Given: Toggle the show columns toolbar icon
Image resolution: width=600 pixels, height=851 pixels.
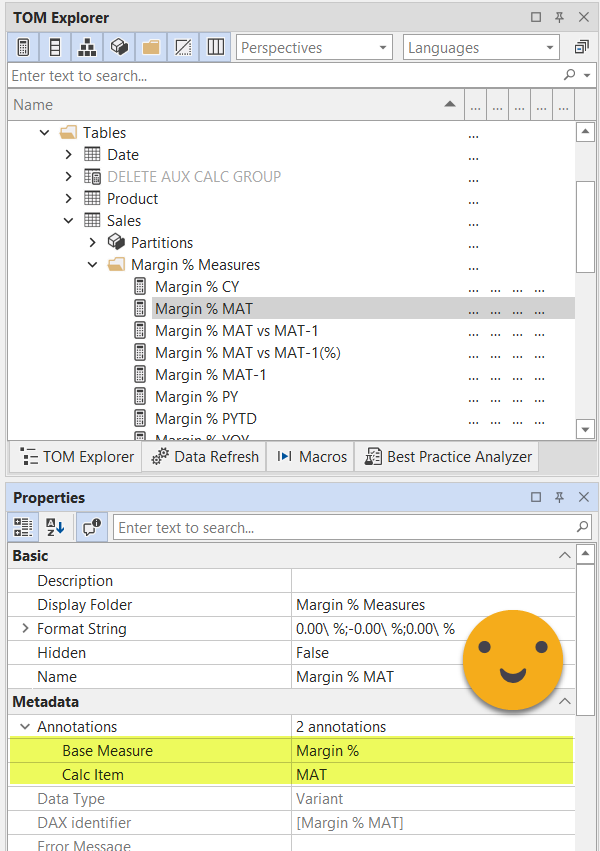Looking at the screenshot, I should [x=55, y=47].
